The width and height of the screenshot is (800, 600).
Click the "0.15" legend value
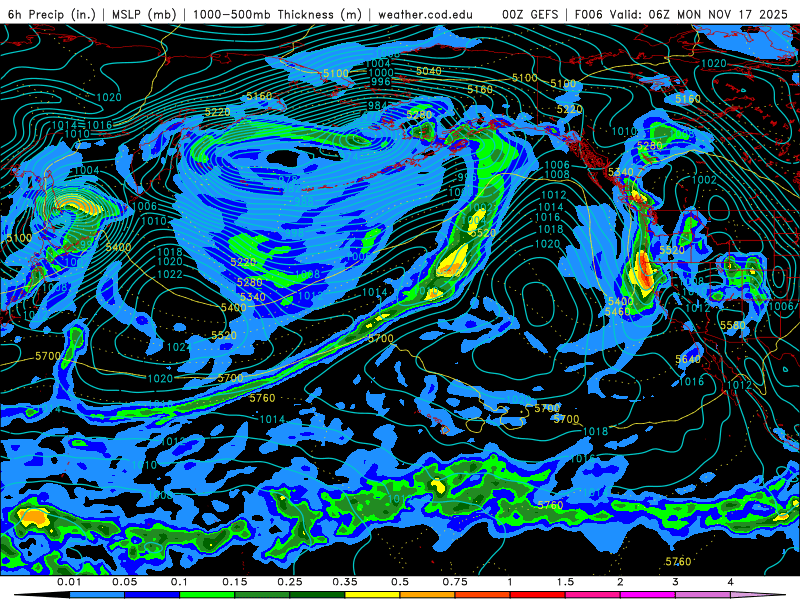235,582
